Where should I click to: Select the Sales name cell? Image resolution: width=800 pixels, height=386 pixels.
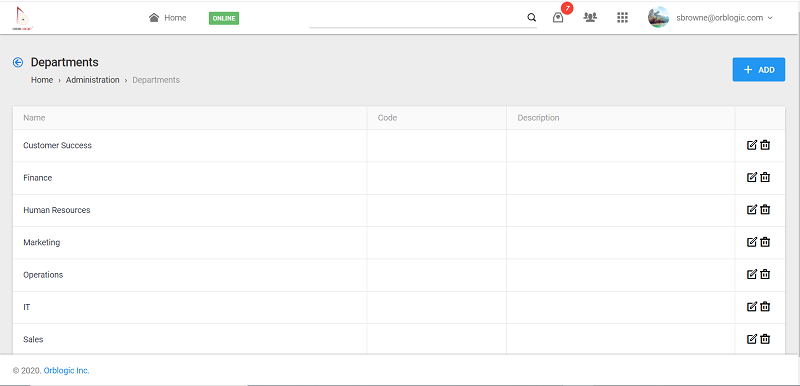pos(190,339)
